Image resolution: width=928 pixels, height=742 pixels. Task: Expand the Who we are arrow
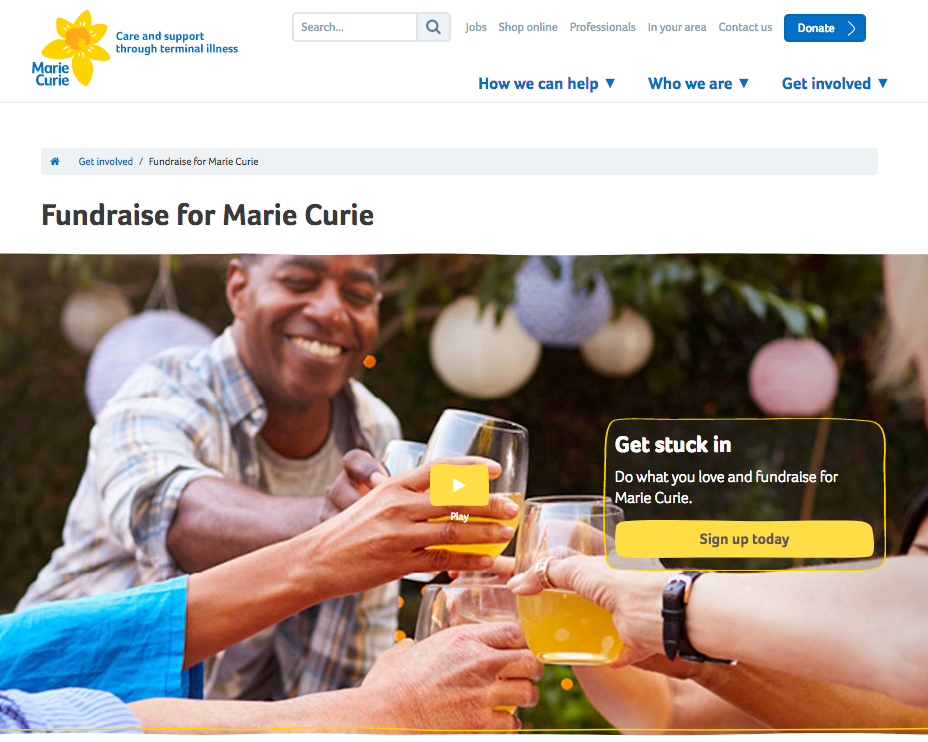744,83
